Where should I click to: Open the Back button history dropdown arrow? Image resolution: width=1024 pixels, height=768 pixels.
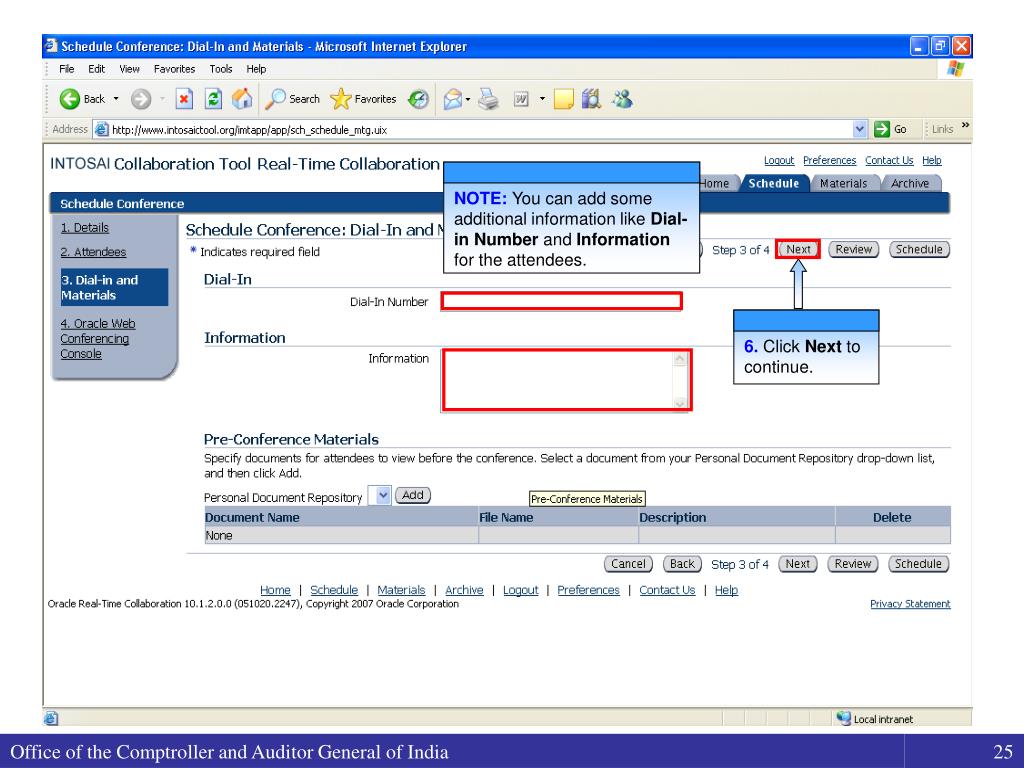(x=116, y=99)
